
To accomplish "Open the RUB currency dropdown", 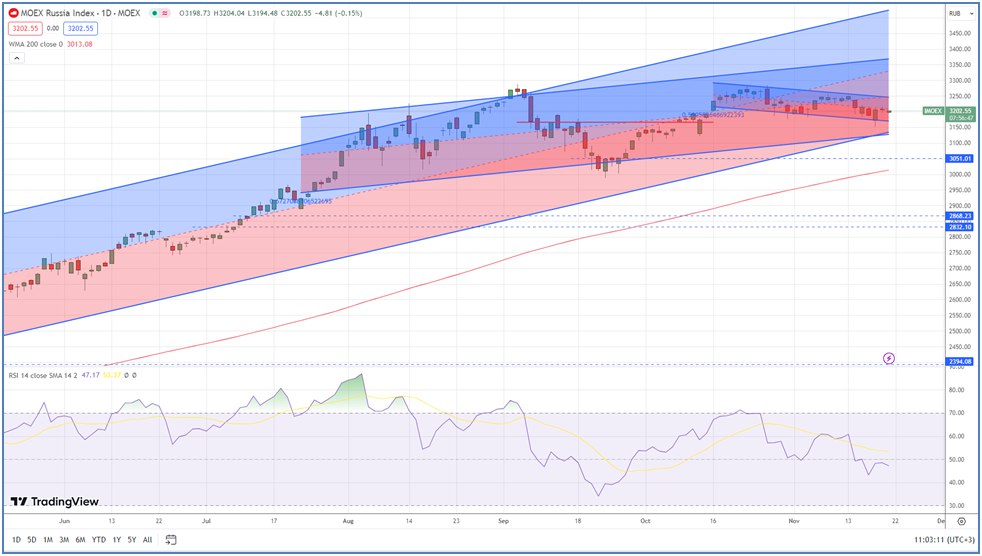I will (962, 13).
